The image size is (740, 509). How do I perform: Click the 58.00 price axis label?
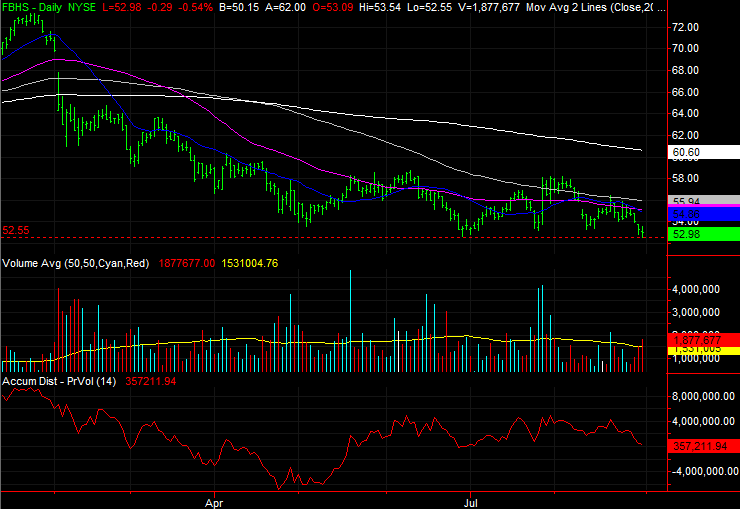pyautogui.click(x=685, y=178)
